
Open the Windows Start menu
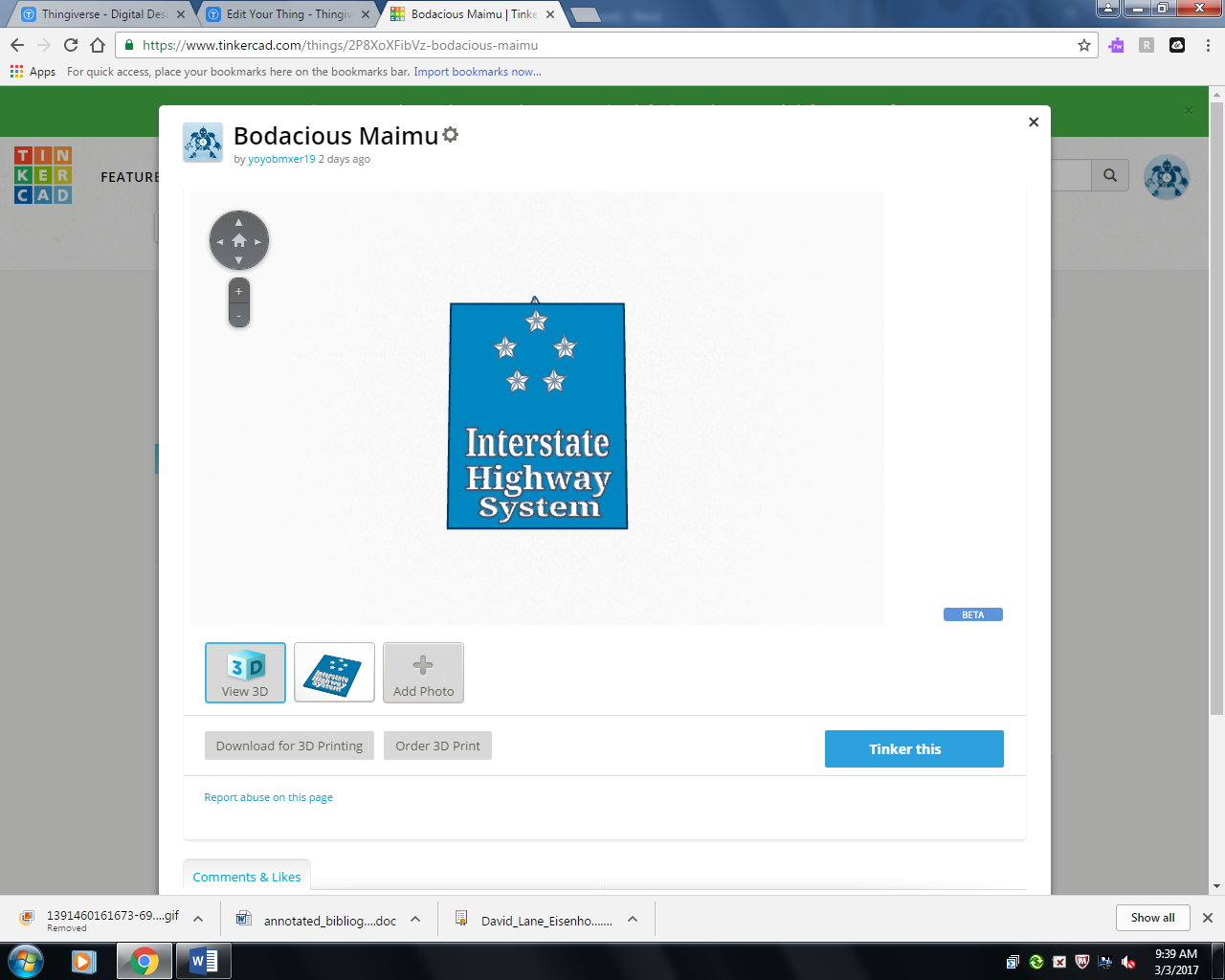coord(26,961)
